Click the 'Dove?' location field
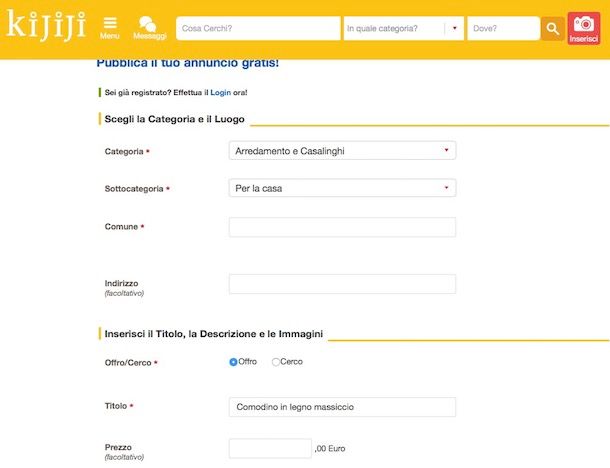Viewport: 610px width, 468px height. [x=503, y=28]
